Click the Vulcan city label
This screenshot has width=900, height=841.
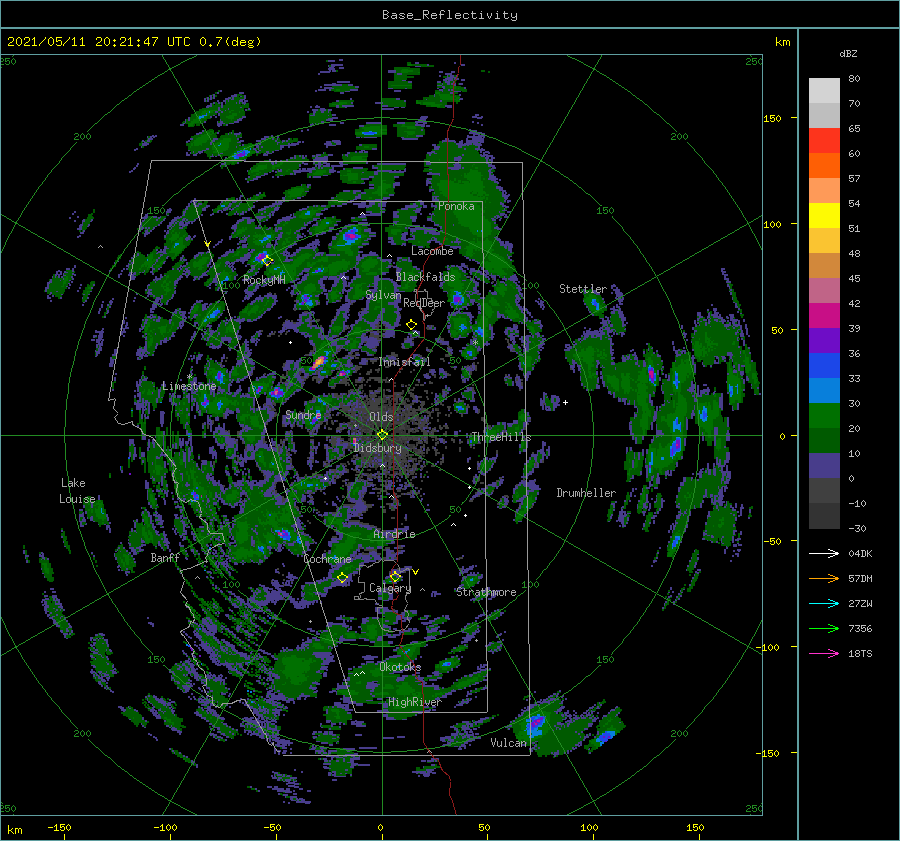[508, 743]
